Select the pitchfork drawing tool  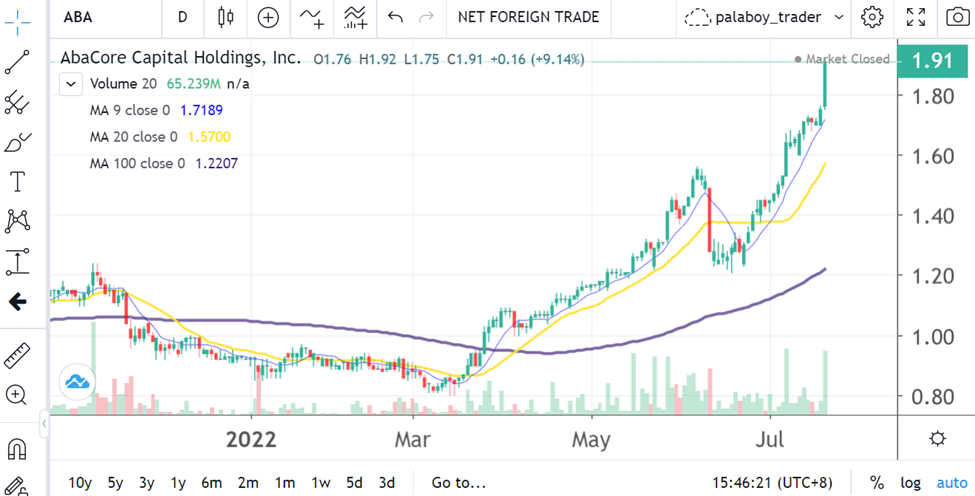(x=17, y=103)
